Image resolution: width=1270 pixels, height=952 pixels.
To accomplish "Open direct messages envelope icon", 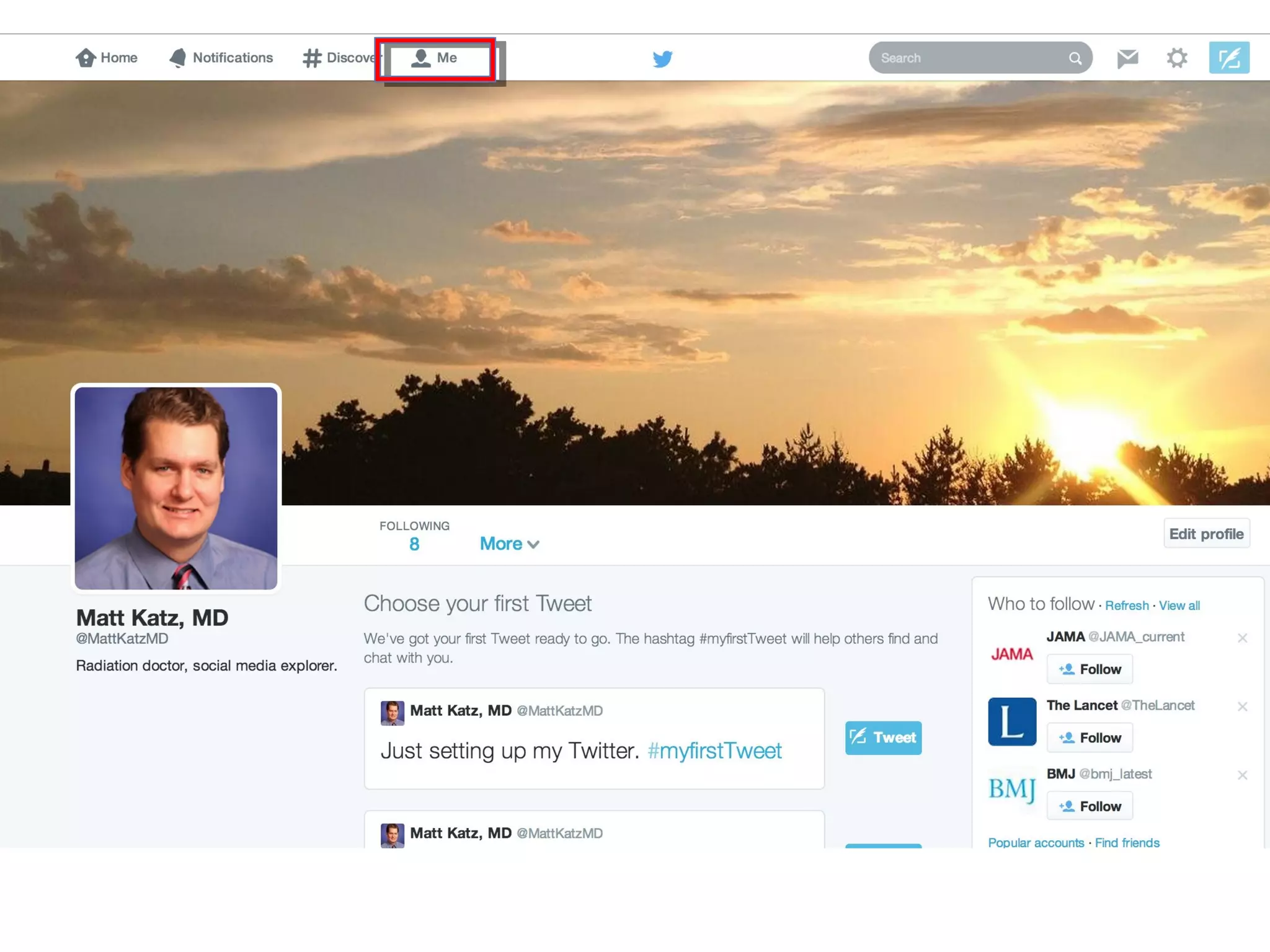I will 1127,58.
